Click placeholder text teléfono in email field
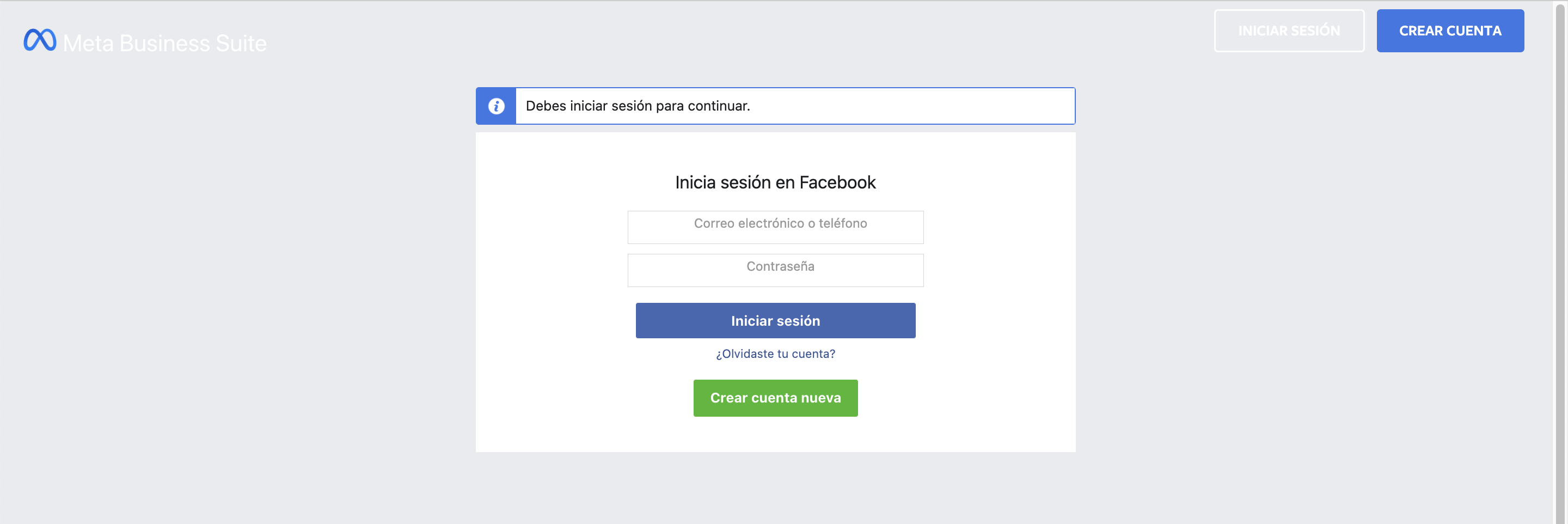The height and width of the screenshot is (524, 1568). [x=842, y=223]
